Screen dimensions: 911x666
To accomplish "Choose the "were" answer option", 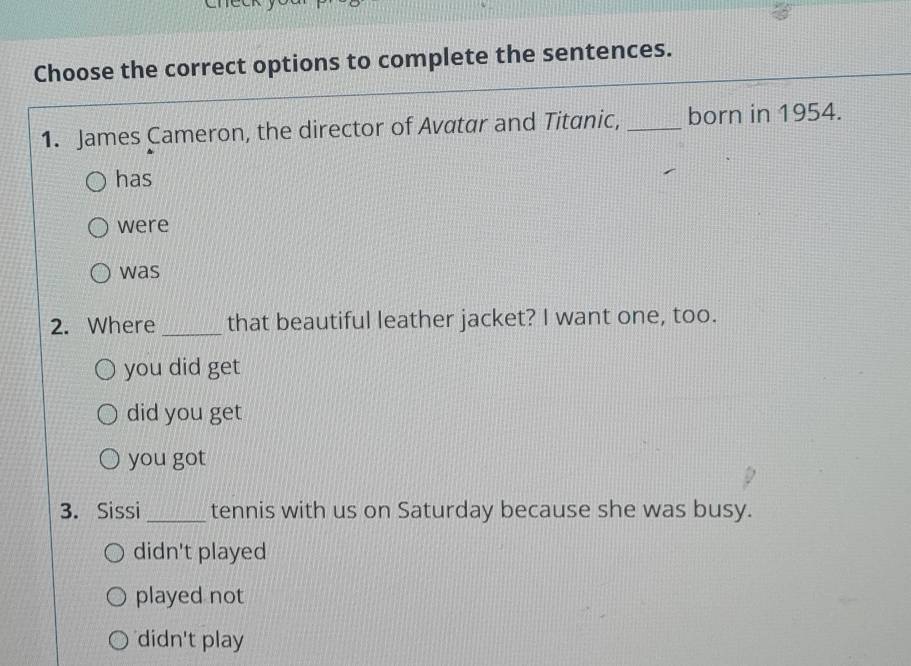I will 99,227.
